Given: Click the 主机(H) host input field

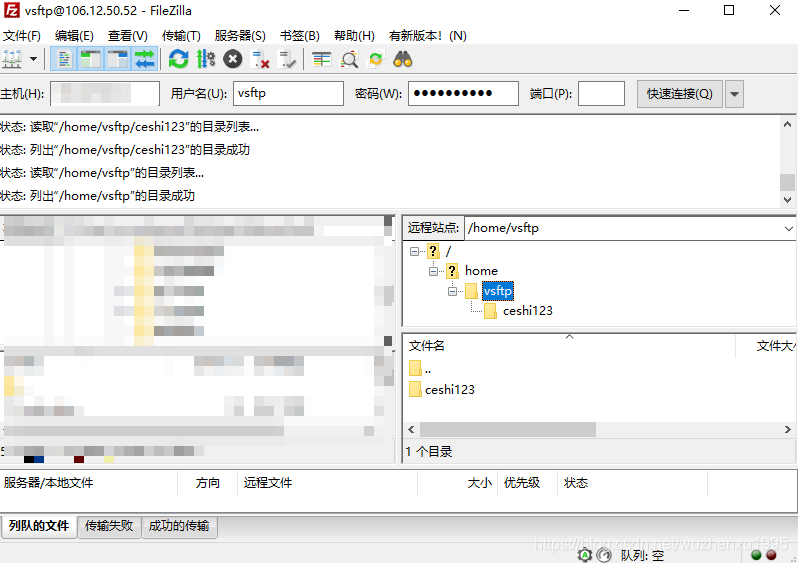Looking at the screenshot, I should point(105,94).
